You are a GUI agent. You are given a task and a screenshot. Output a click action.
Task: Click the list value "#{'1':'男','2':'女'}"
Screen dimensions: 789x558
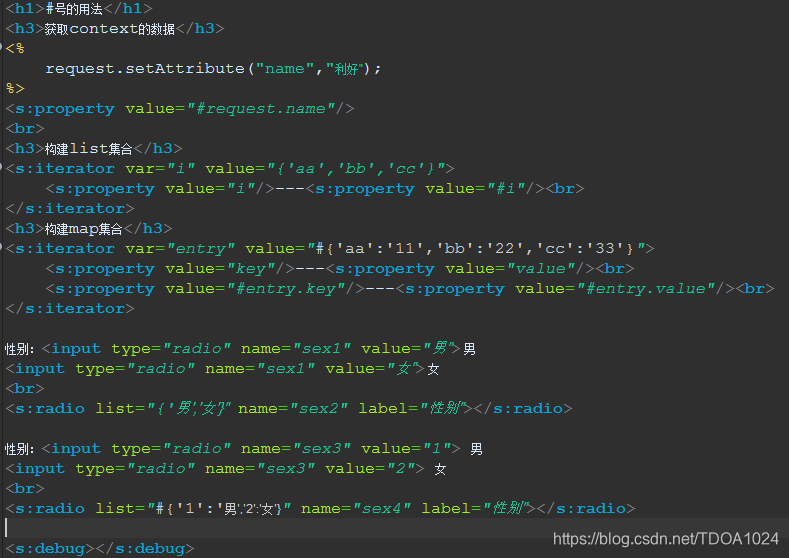pos(218,508)
